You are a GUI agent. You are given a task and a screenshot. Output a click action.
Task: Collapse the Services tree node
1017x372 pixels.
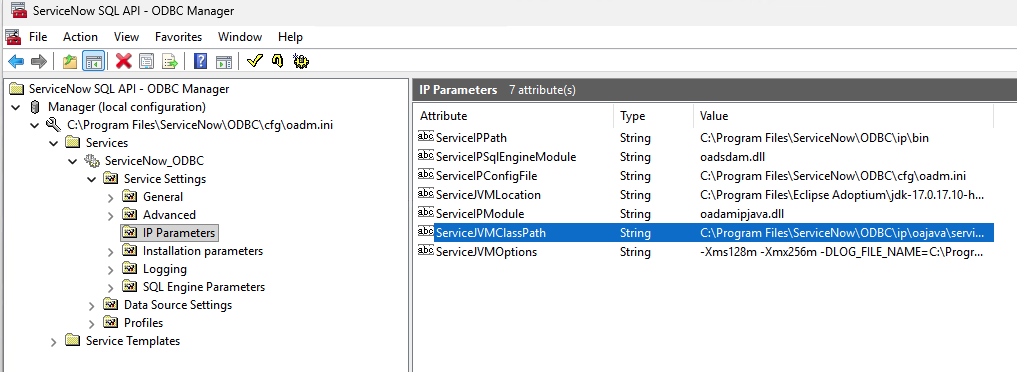pos(54,143)
